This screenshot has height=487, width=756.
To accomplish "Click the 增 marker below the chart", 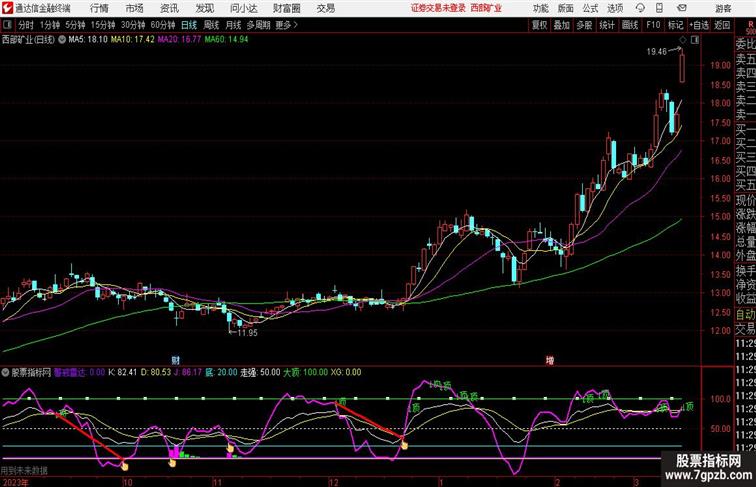I will coord(550,360).
